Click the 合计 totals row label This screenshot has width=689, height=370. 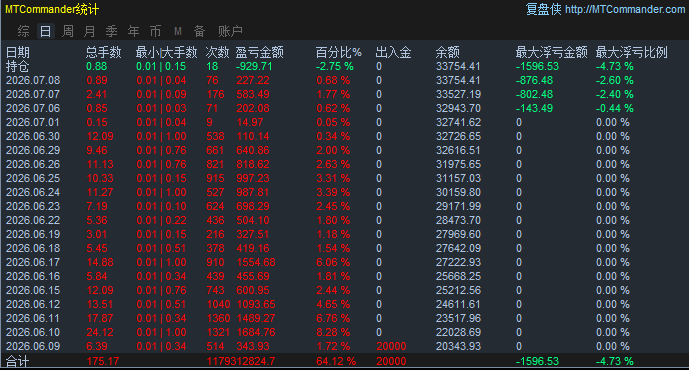pyautogui.click(x=18, y=362)
